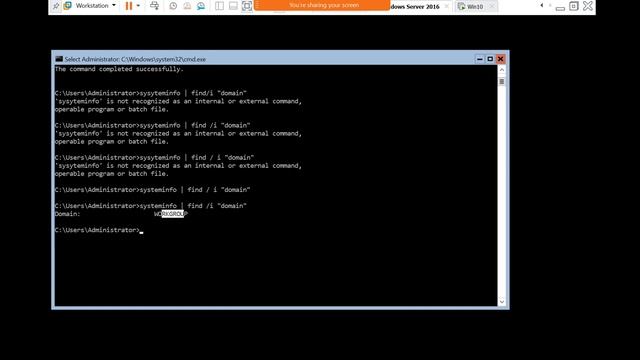Close the cmd.exe window
Viewport: 640px width, 360px height.
[x=500, y=59]
